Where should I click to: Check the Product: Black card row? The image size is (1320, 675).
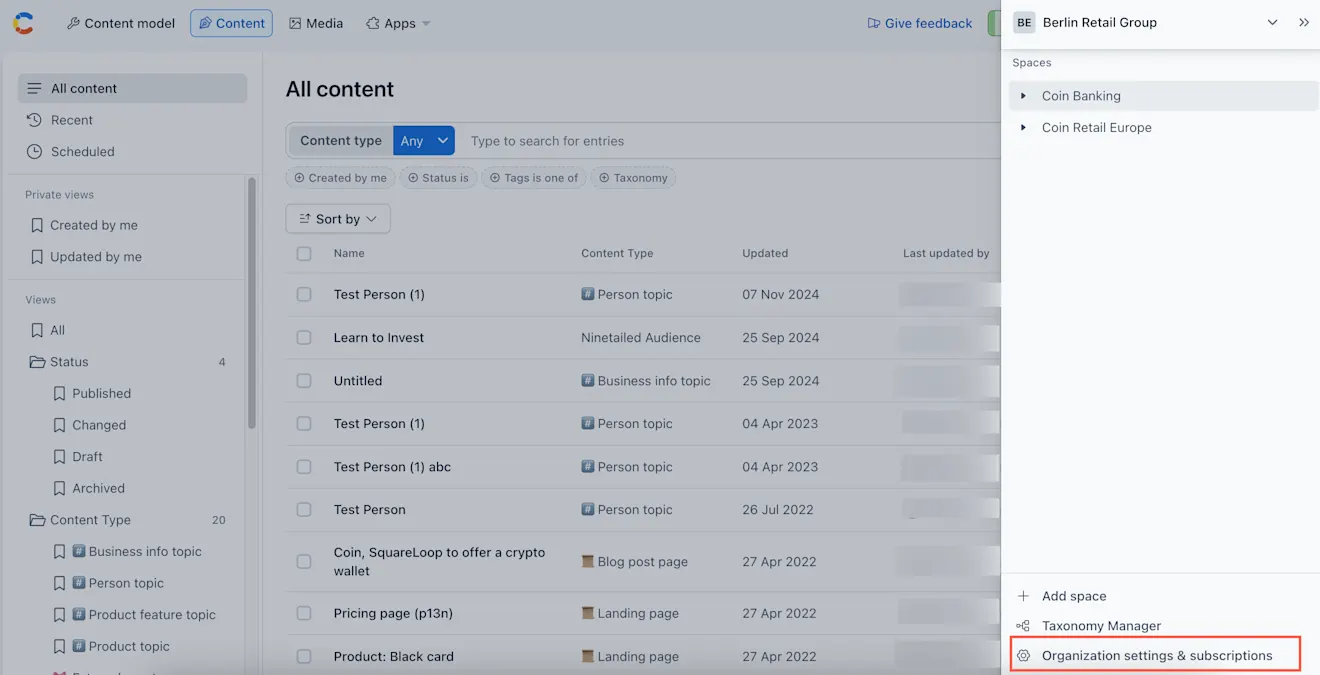(x=304, y=657)
